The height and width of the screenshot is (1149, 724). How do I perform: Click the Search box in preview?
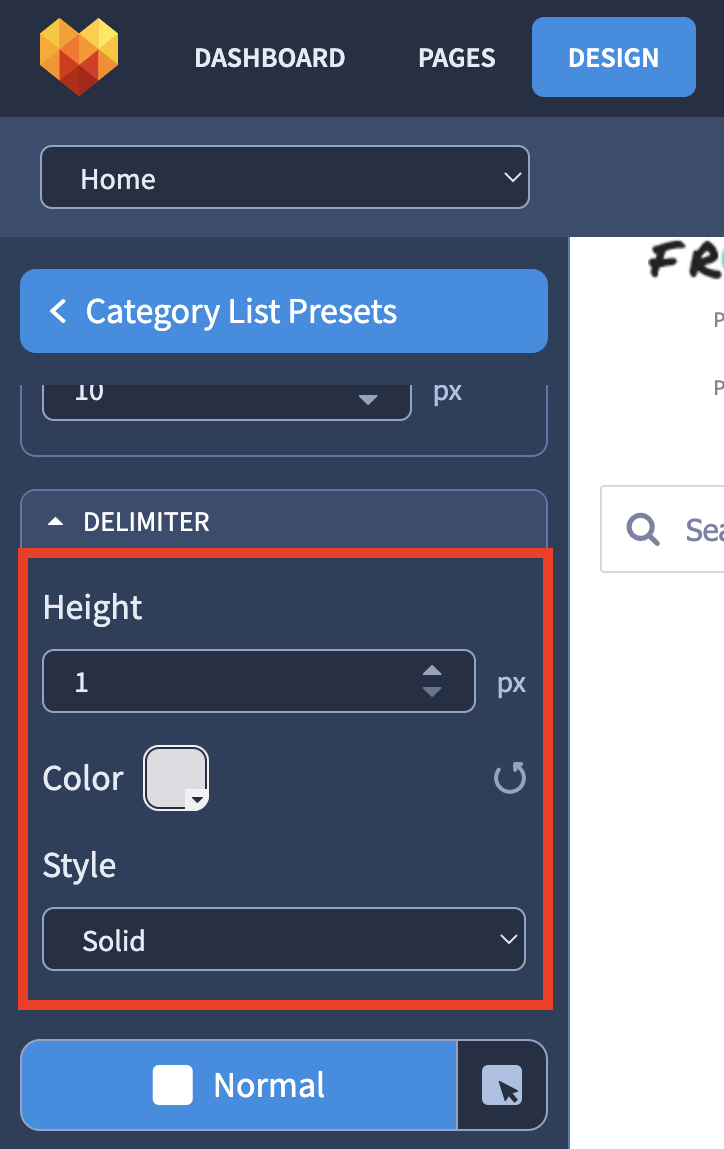tap(662, 528)
